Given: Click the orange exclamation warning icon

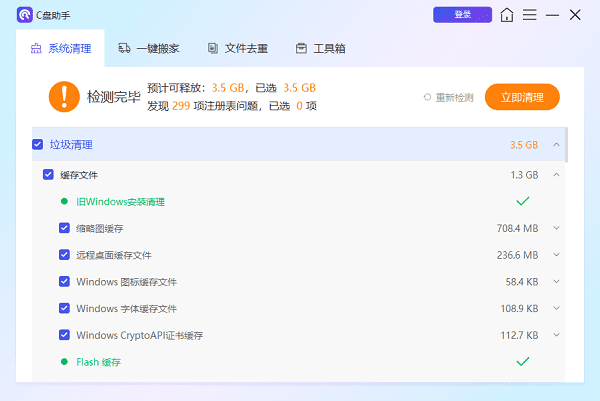Looking at the screenshot, I should tap(64, 96).
